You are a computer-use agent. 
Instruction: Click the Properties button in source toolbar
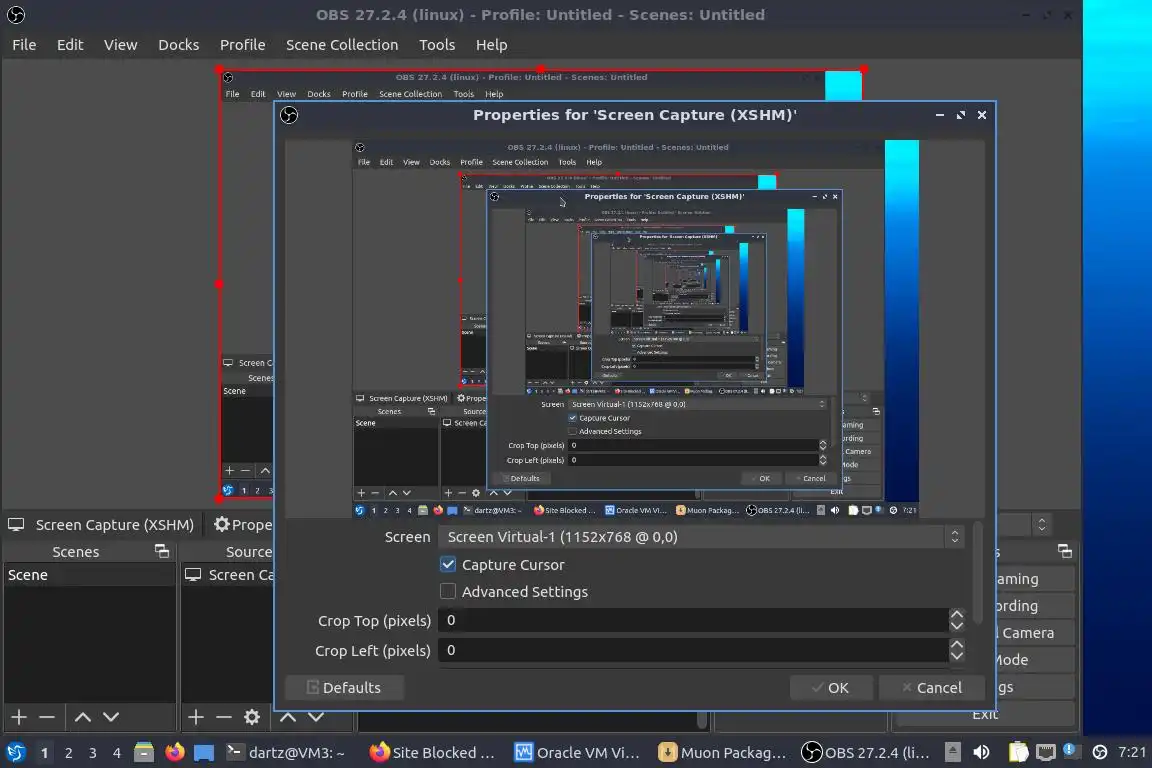click(243, 525)
